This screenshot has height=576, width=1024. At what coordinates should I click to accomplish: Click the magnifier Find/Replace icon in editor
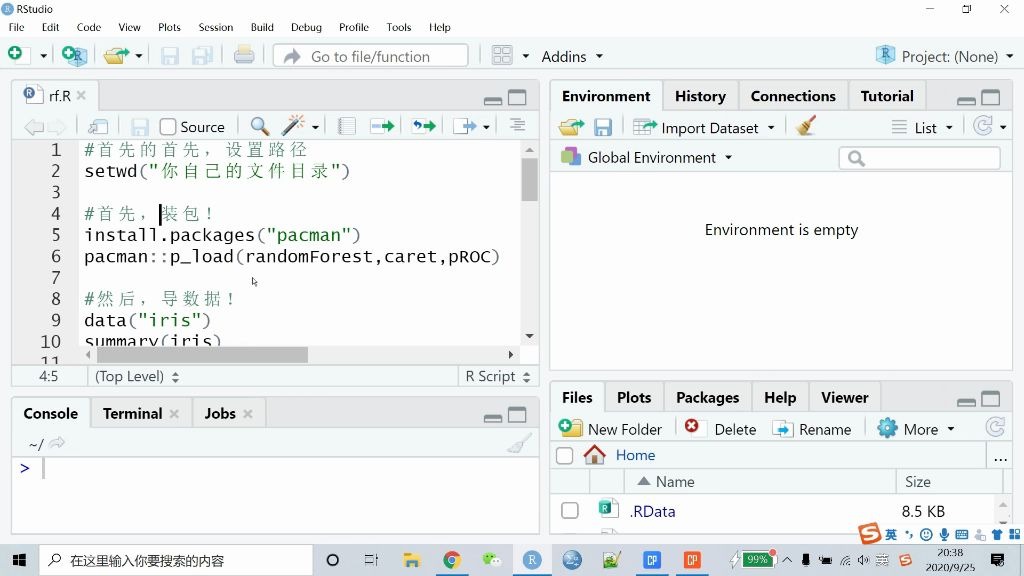click(259, 126)
